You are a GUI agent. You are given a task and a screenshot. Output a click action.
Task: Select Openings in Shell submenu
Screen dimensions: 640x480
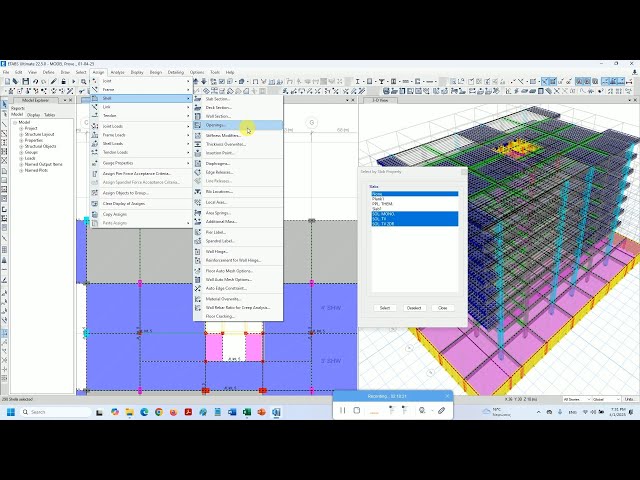[x=238, y=125]
